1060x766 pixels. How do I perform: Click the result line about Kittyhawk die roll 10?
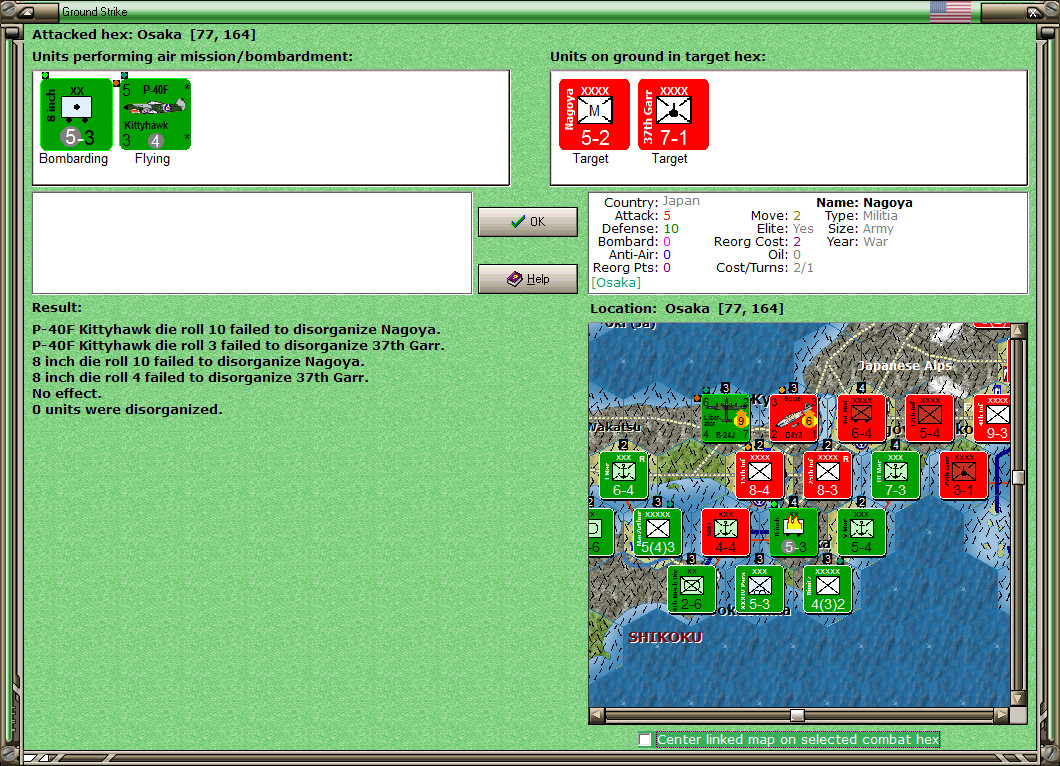click(x=237, y=330)
